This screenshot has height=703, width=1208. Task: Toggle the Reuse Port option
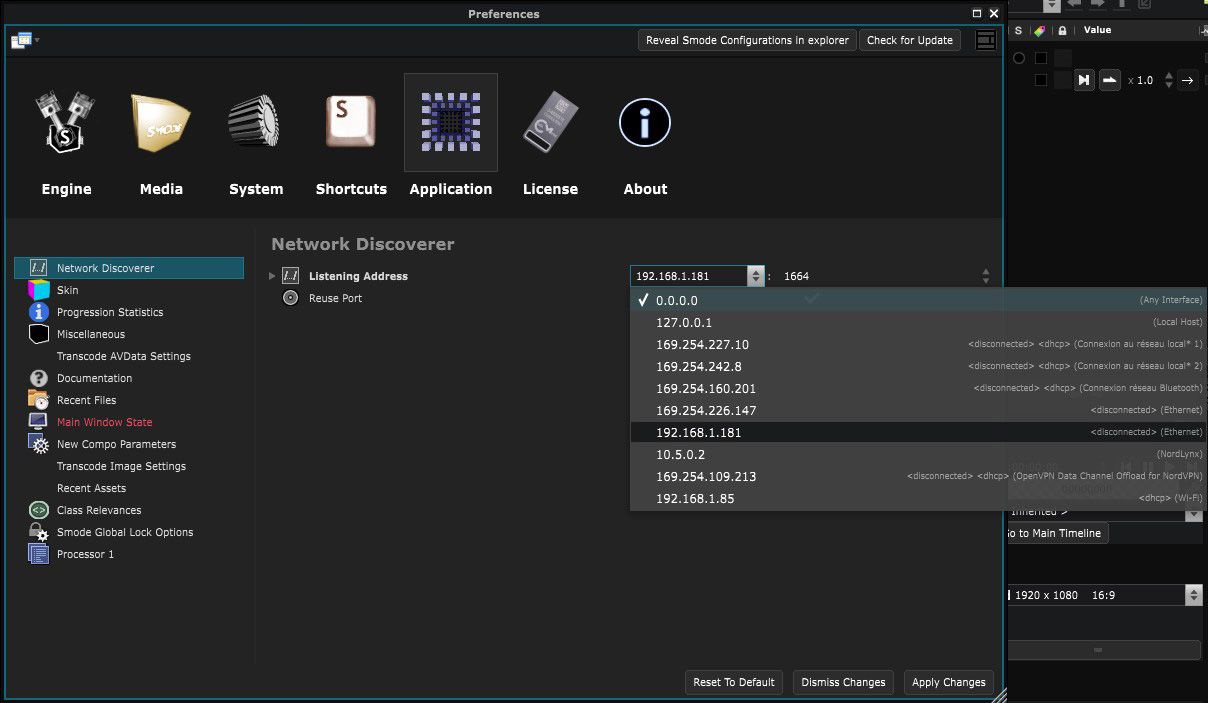[291, 298]
